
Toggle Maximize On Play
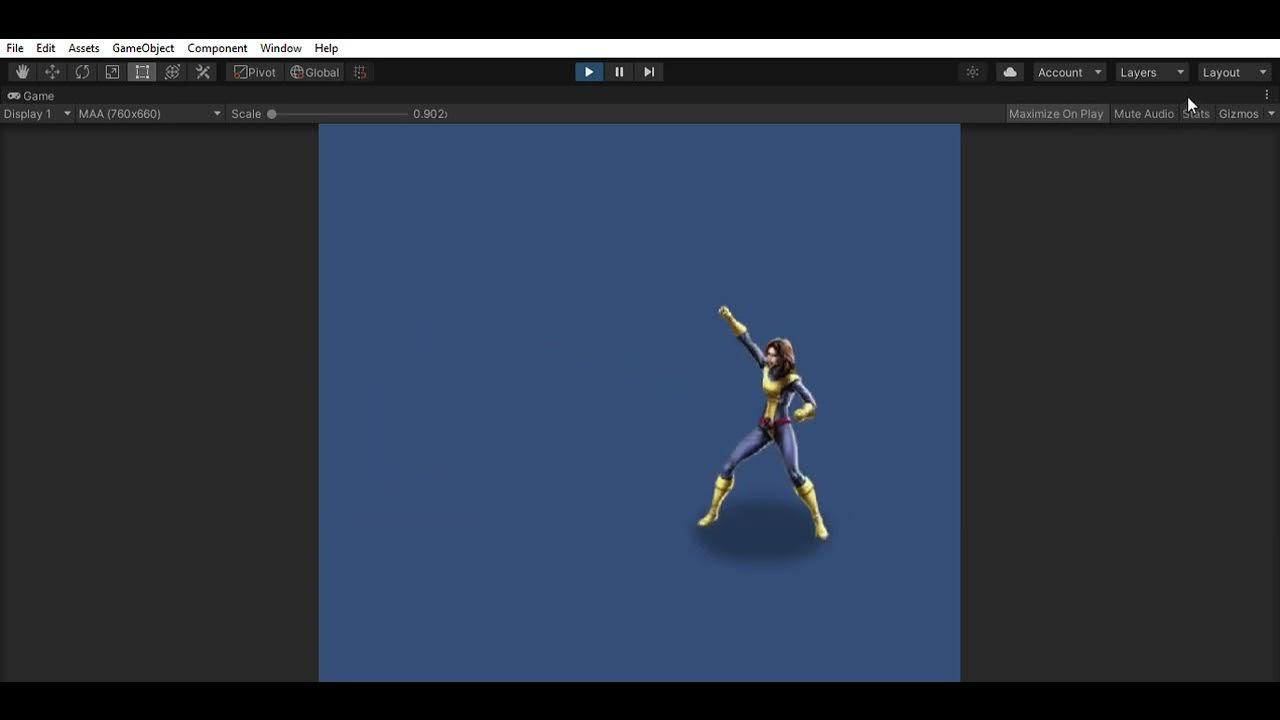tap(1056, 114)
